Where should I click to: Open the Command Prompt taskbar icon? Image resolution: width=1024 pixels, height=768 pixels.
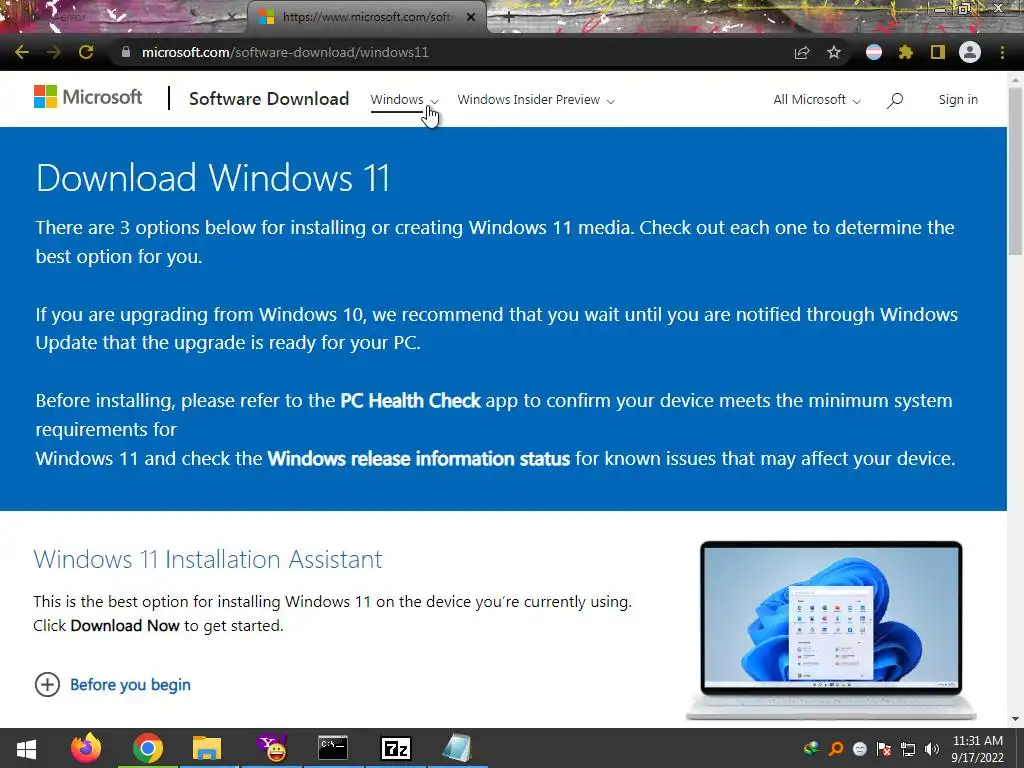[x=333, y=748]
